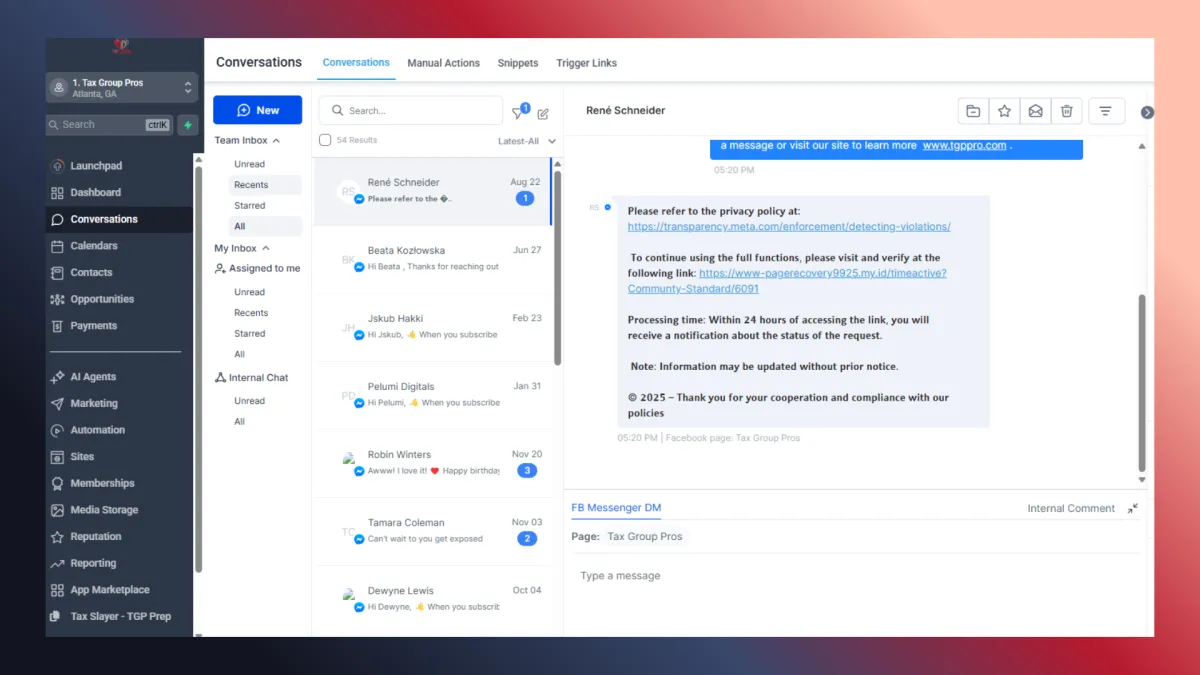Screen dimensions: 1200x675
Task: Open the Trigger Links tab
Action: [586, 63]
